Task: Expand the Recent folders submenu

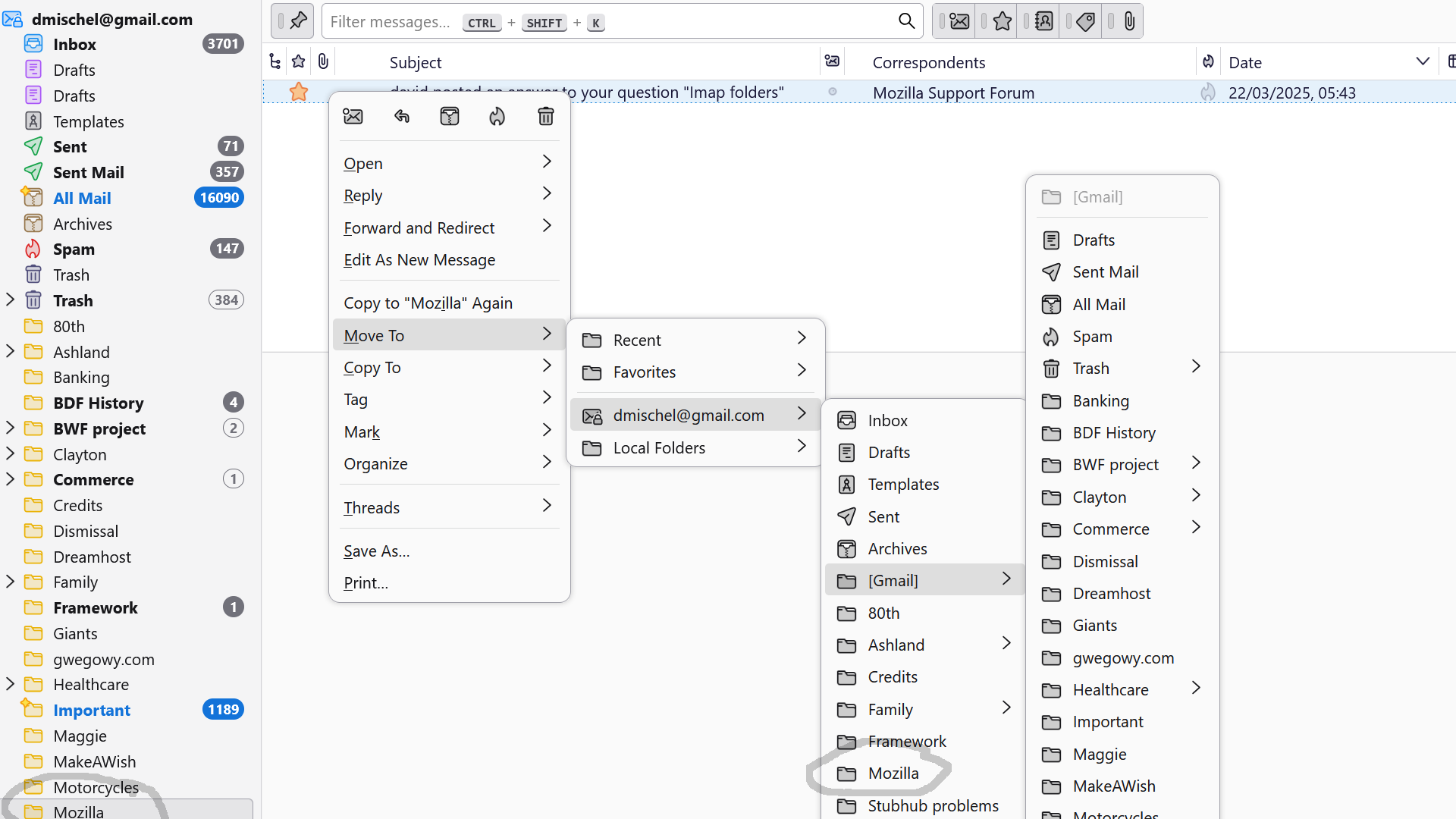Action: tap(695, 340)
